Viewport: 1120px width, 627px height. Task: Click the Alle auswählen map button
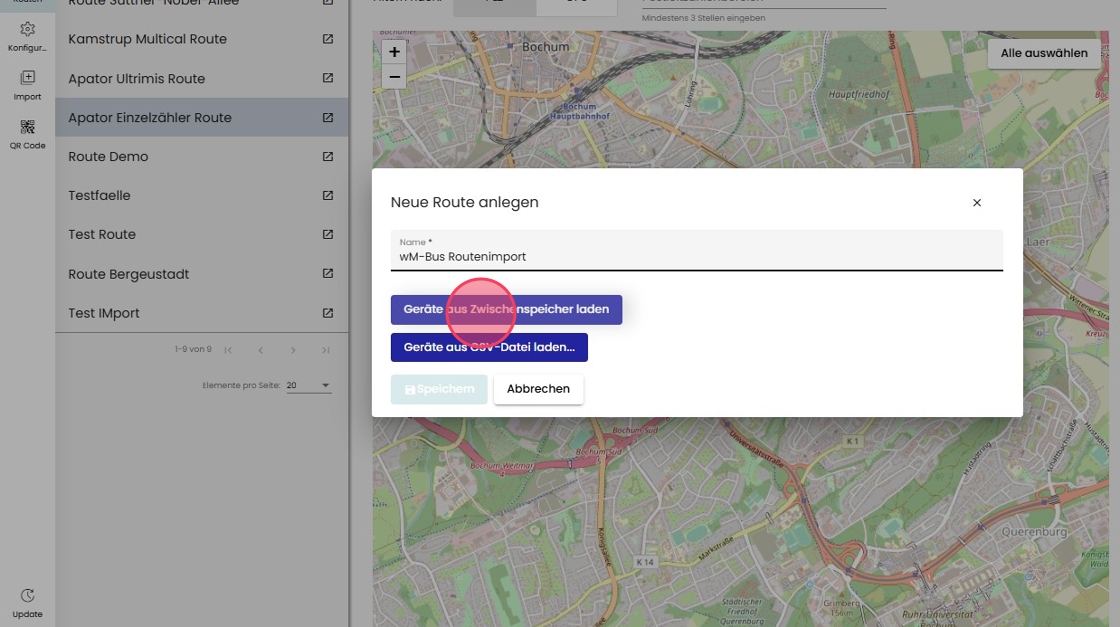pyautogui.click(x=1043, y=54)
